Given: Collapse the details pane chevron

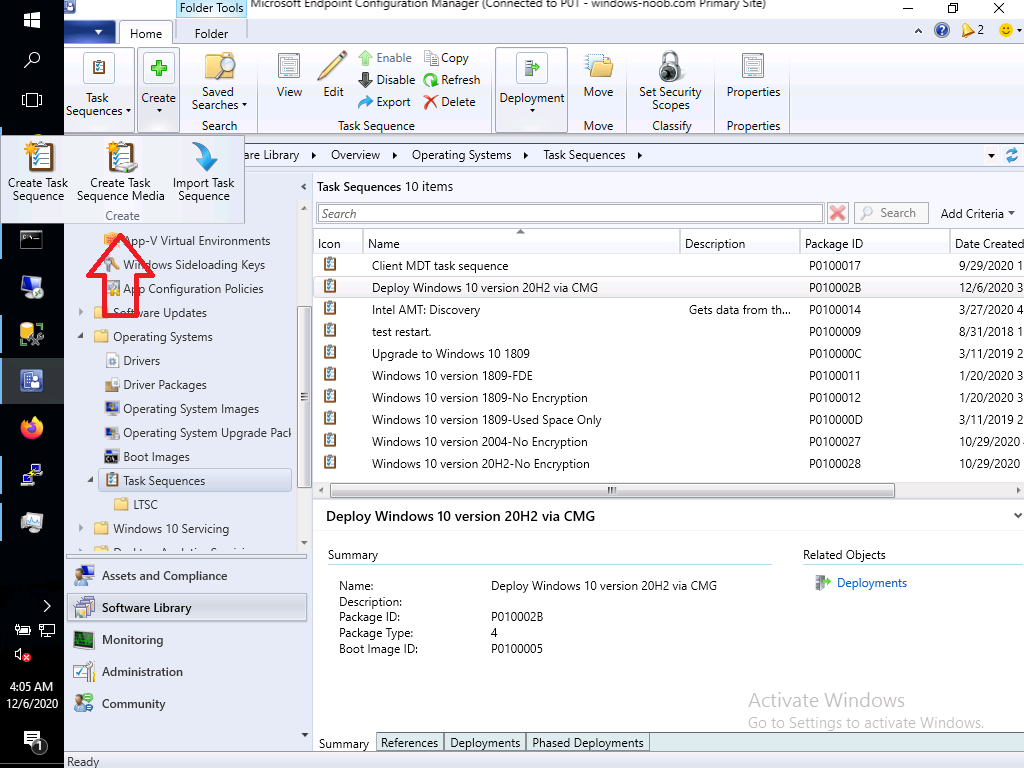Looking at the screenshot, I should pos(1017,516).
